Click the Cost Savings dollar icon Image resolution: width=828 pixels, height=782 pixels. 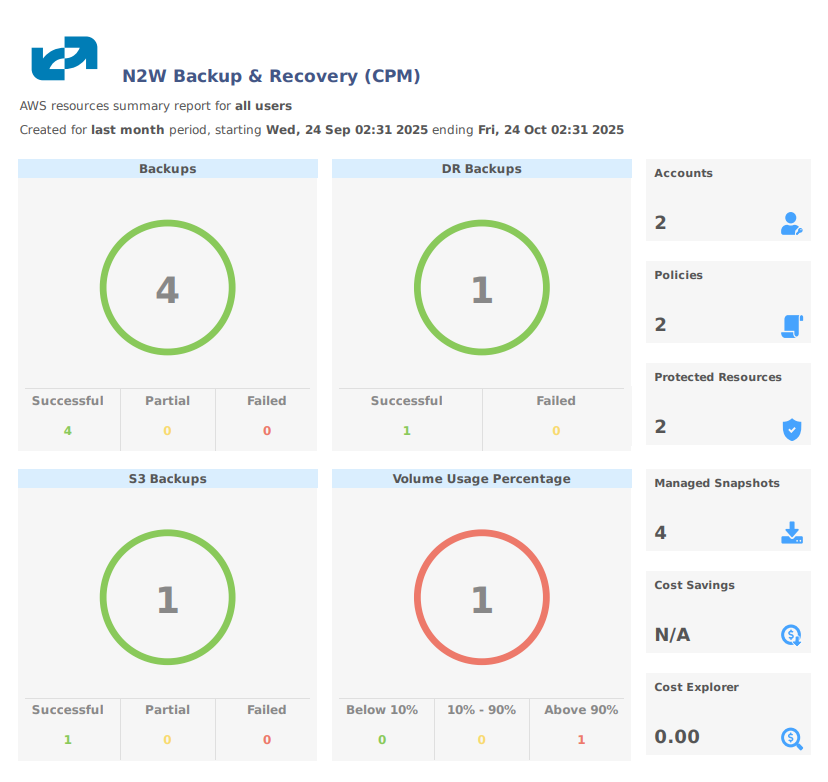(x=791, y=635)
